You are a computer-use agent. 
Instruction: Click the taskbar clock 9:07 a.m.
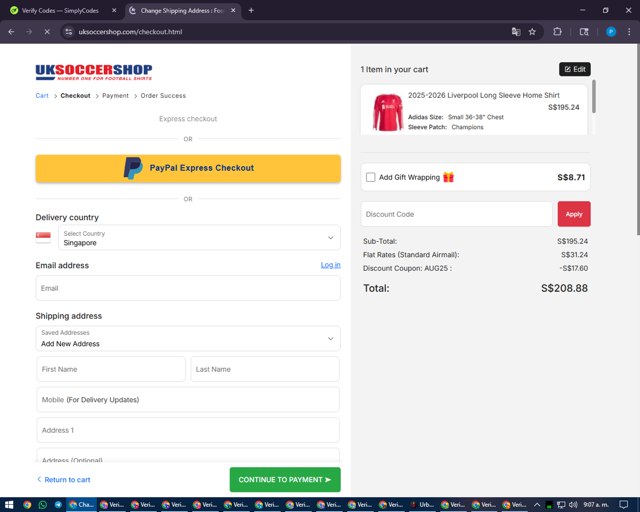click(596, 505)
